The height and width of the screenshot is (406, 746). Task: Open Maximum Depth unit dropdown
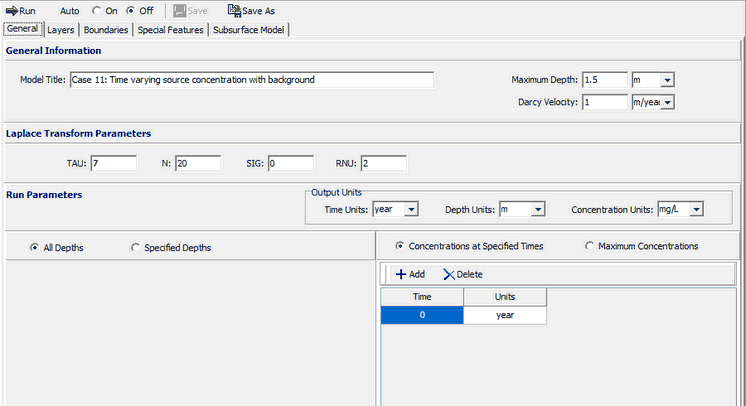tap(668, 80)
